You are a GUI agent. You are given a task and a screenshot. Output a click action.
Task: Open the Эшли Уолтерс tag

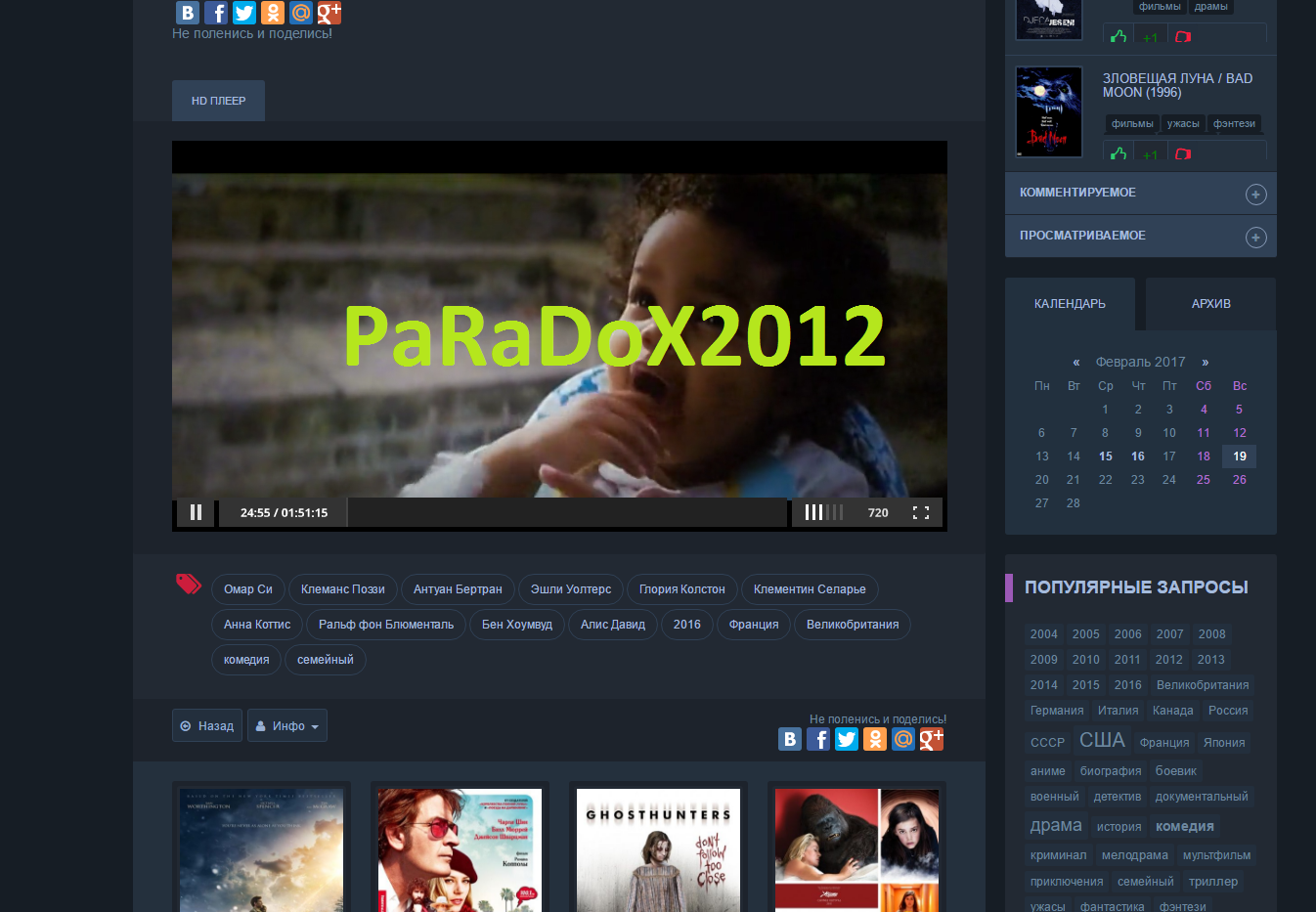571,589
